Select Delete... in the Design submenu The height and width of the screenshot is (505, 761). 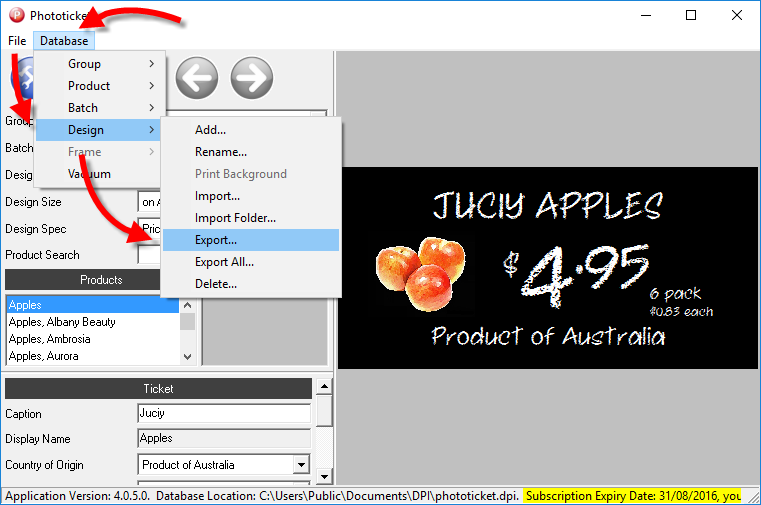[x=216, y=284]
